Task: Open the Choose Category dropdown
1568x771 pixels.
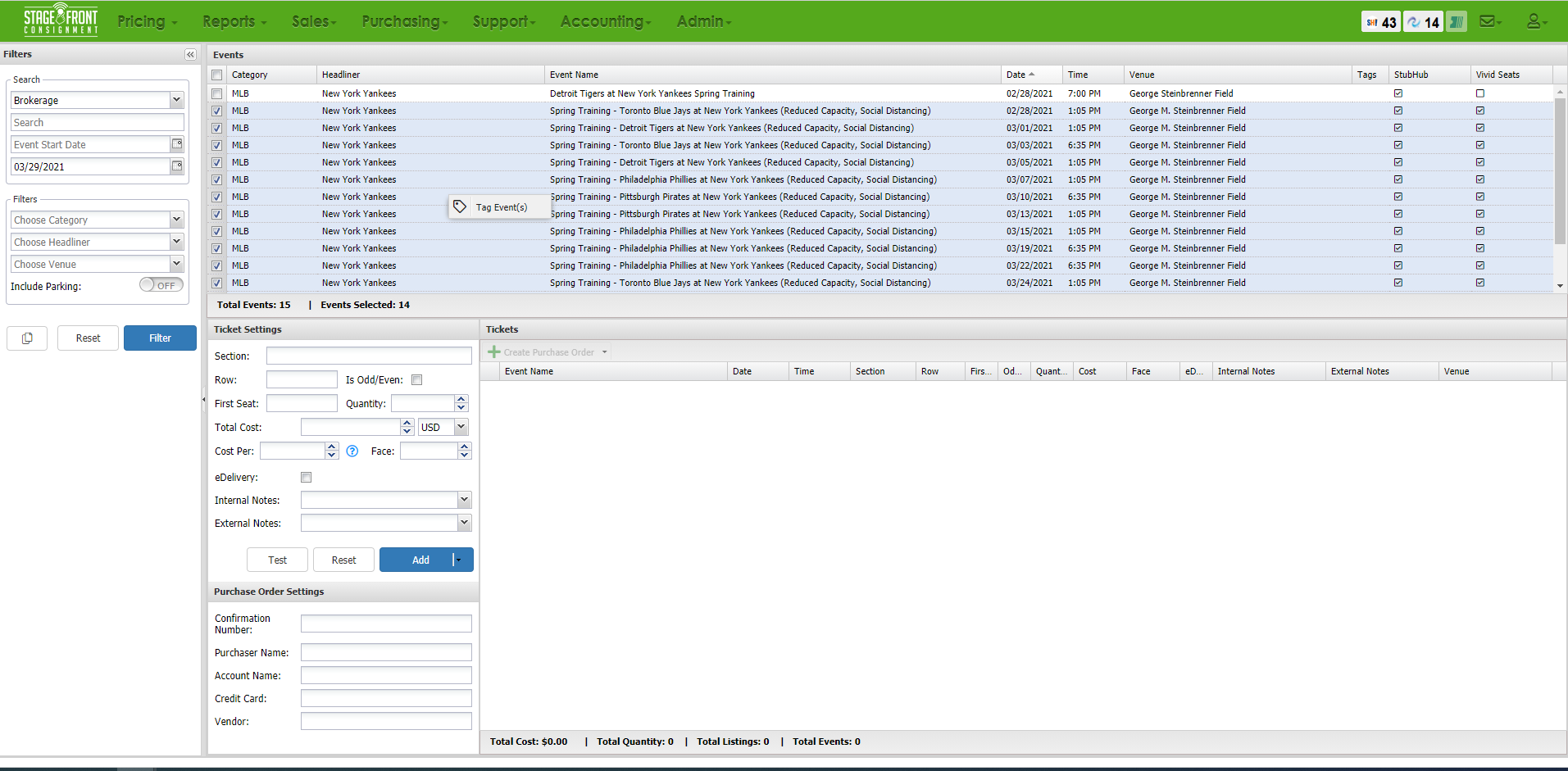Action: pyautogui.click(x=176, y=220)
